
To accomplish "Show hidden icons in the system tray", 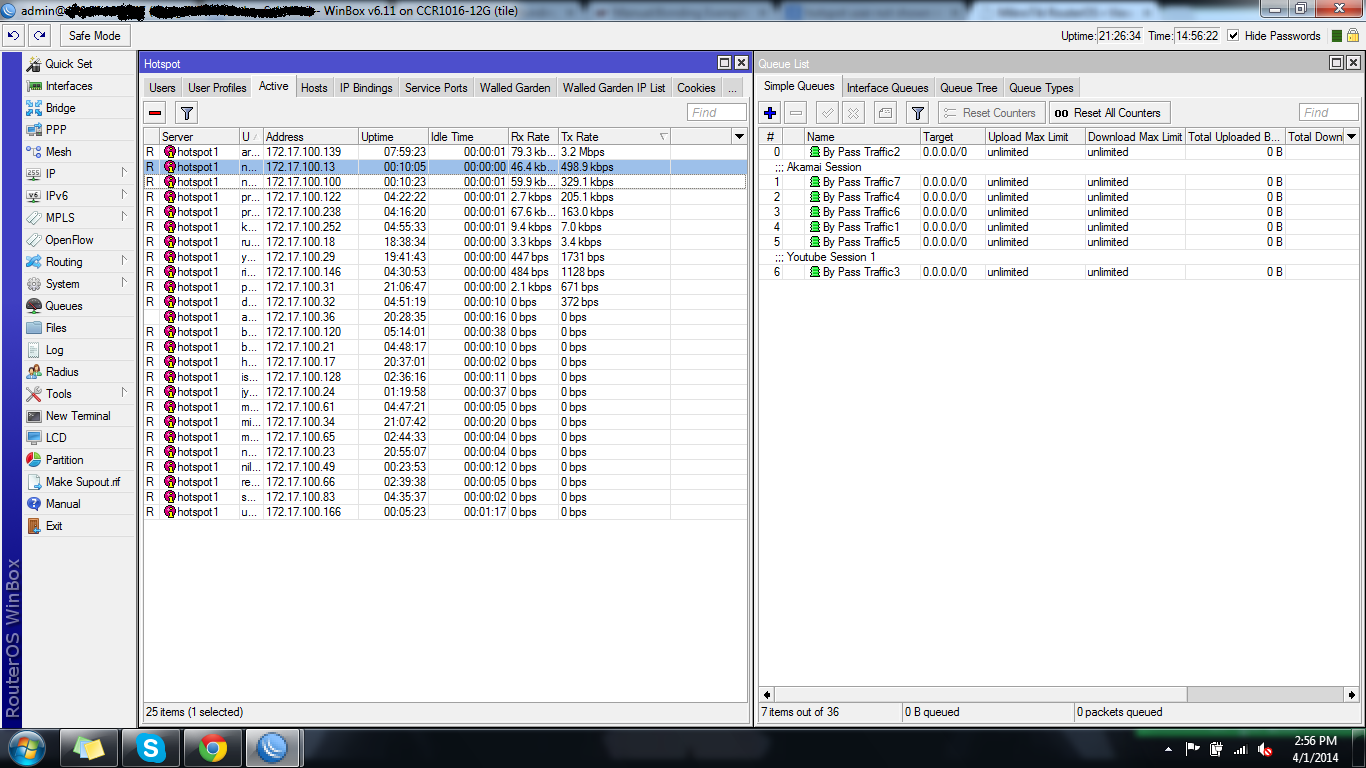I will [1168, 749].
